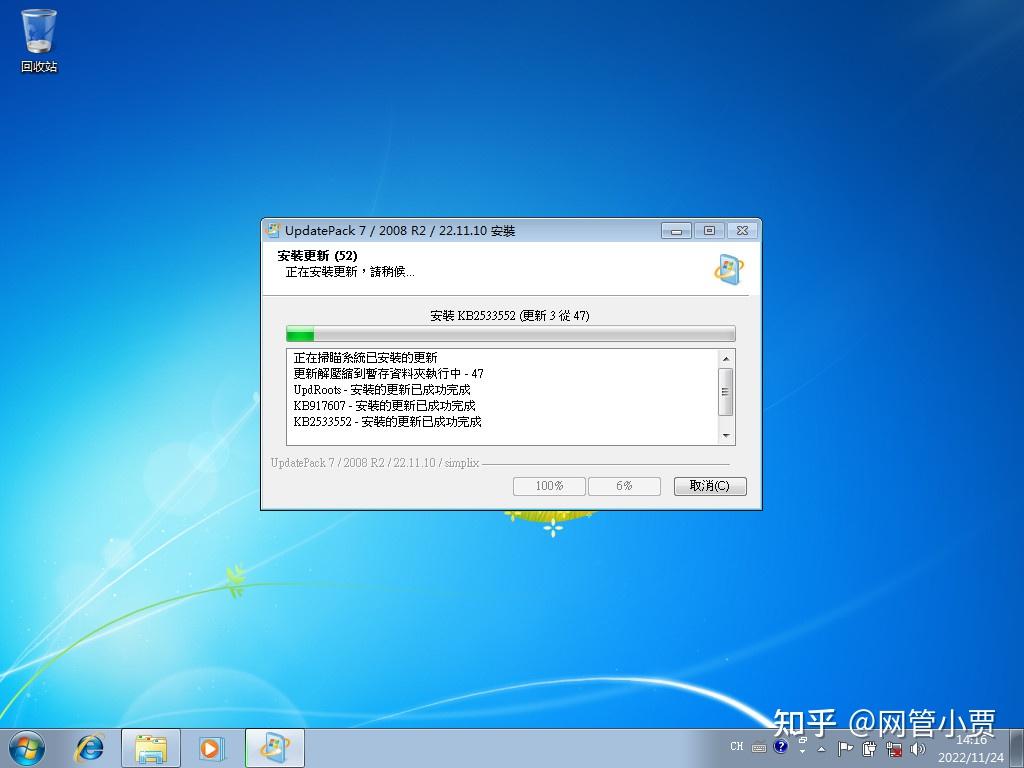This screenshot has width=1024, height=768.
Task: Select log line 正在掃瞄系統已安裝的更新
Action: 365,358
